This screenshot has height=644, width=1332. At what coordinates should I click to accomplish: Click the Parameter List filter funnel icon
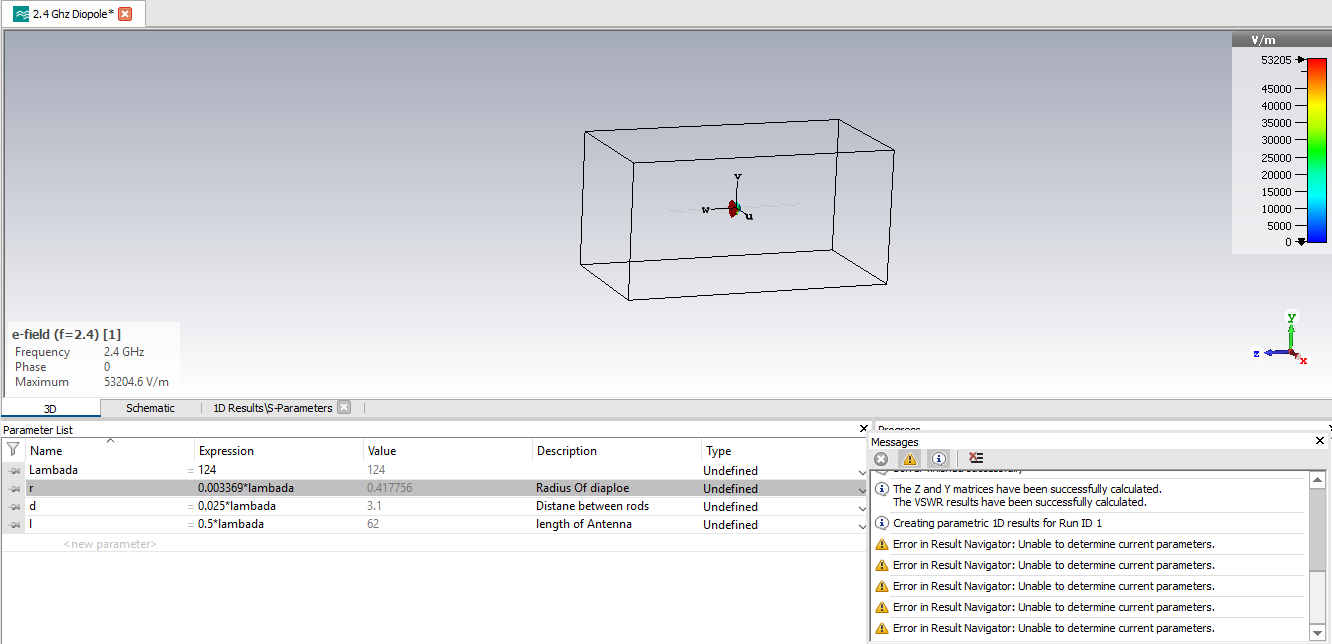click(13, 450)
